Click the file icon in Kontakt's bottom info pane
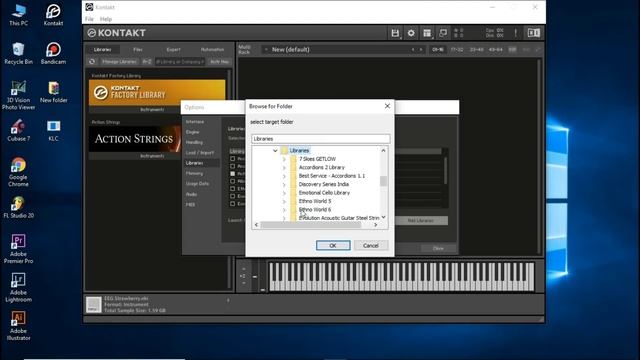640x360 pixels. point(93,304)
